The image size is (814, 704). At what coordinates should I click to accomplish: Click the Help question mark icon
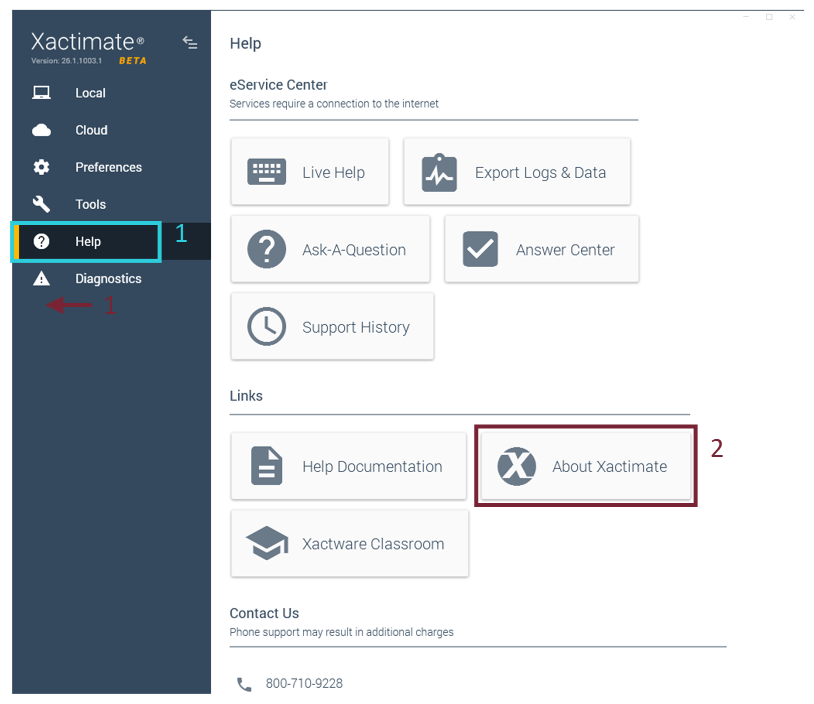click(42, 241)
